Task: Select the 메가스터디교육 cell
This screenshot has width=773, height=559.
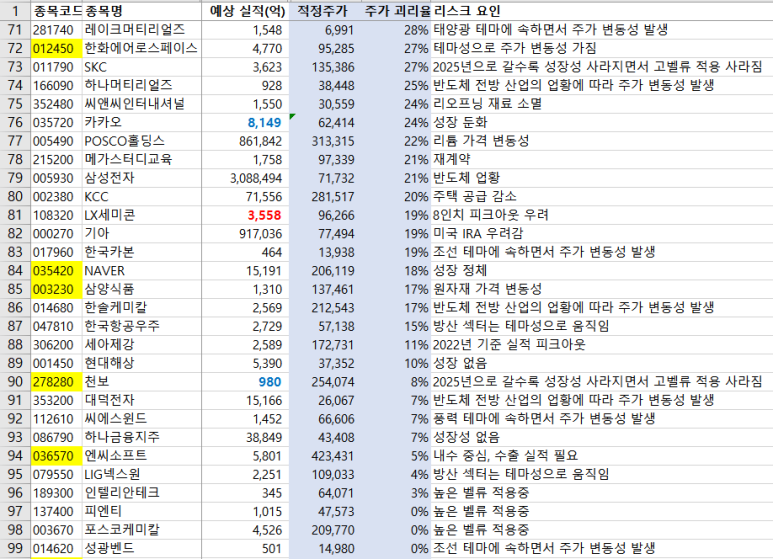Action: (142, 159)
